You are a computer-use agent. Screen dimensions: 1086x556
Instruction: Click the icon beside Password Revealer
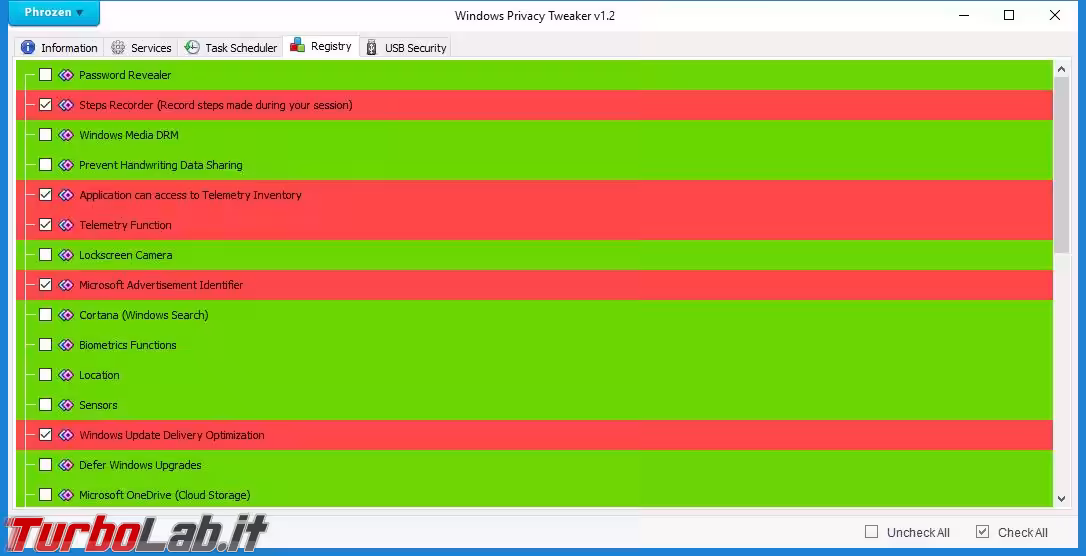[66, 75]
